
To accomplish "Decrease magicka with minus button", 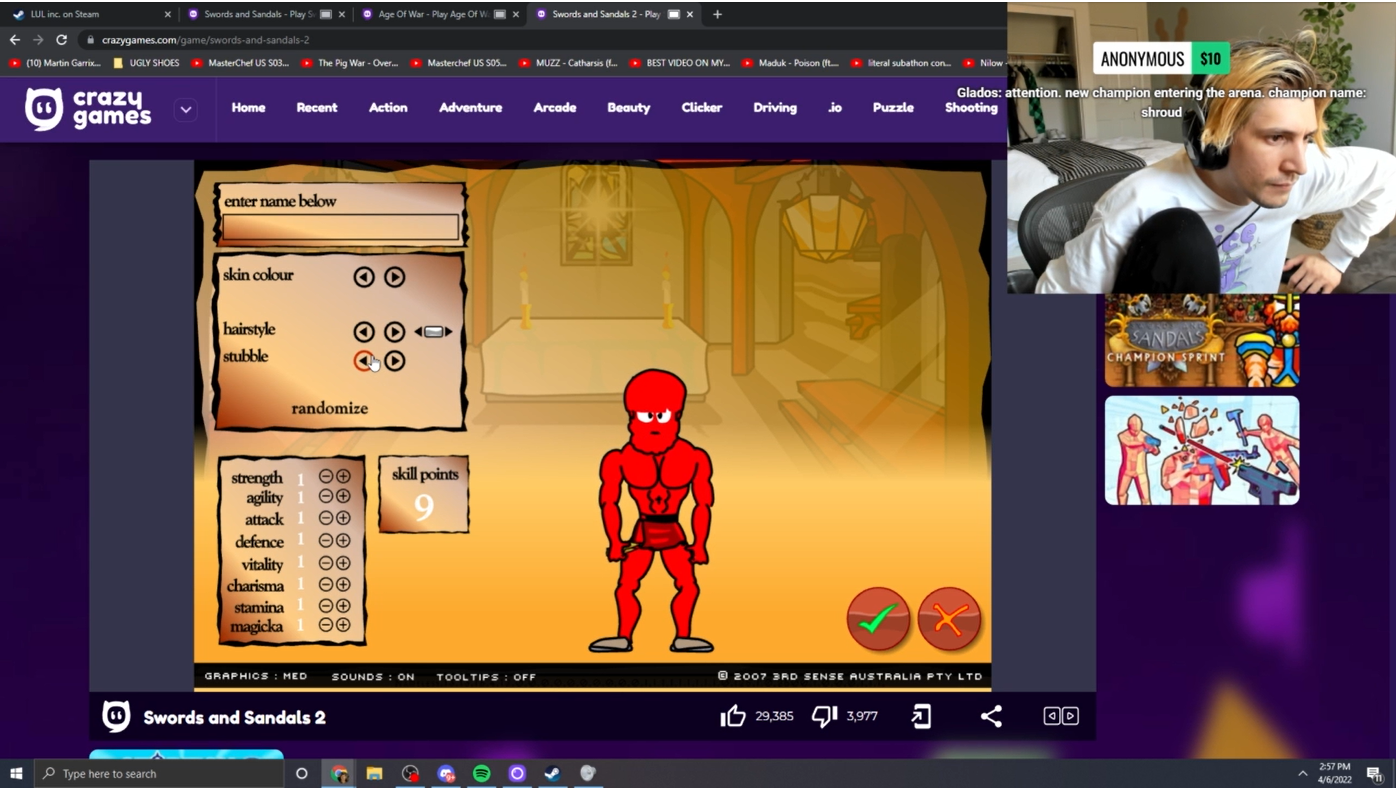I will pos(326,625).
